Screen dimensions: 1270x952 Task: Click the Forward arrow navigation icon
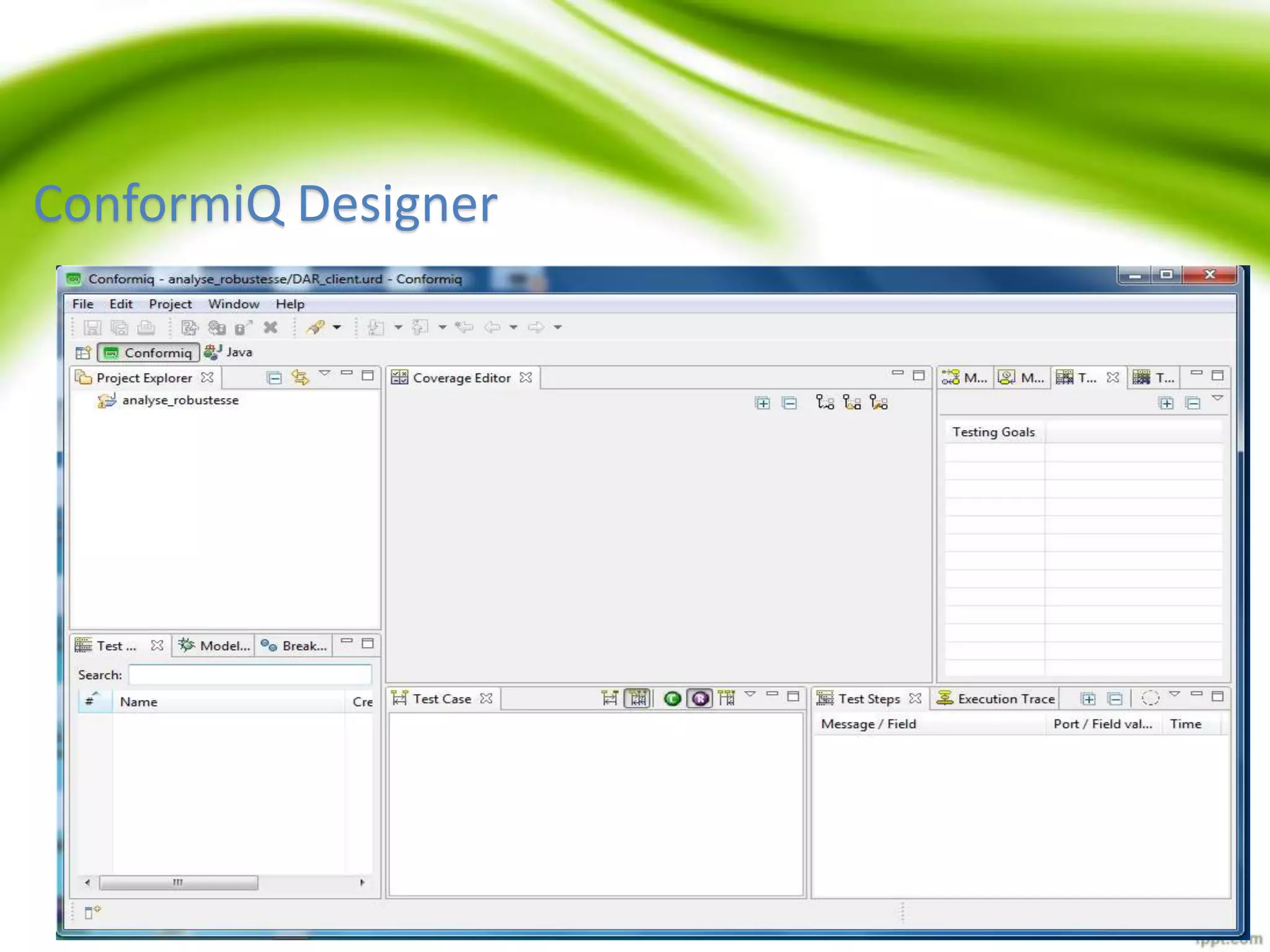536,327
